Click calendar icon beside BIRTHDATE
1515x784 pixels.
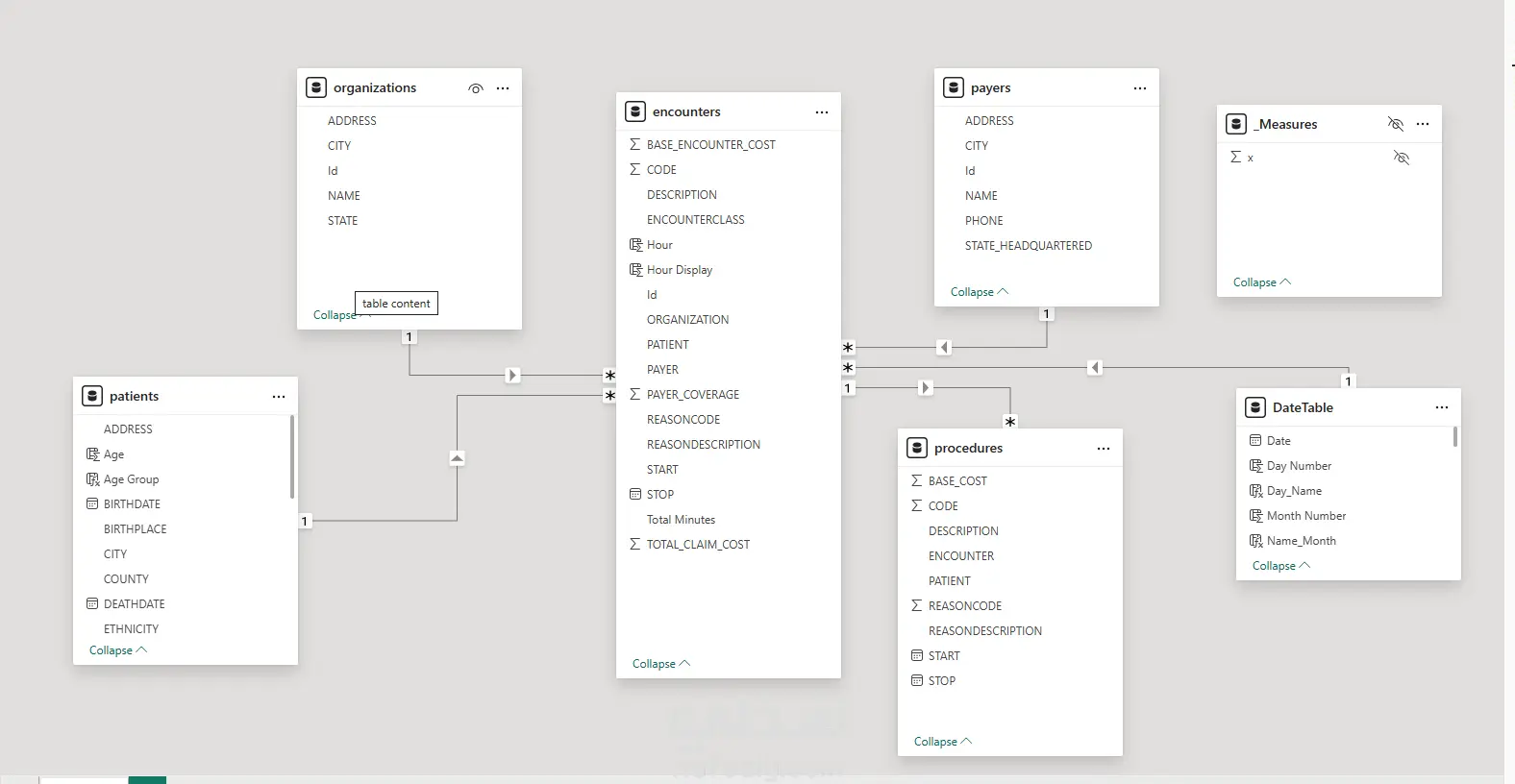coord(92,503)
